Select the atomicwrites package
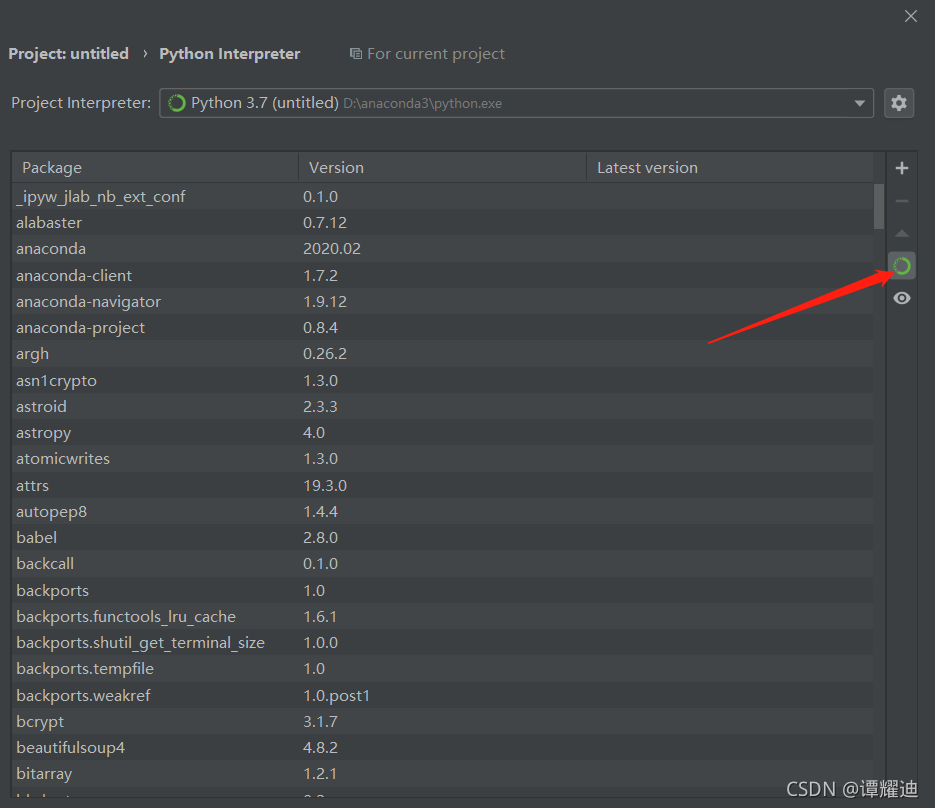Screen dimensions: 935x808 point(442,459)
